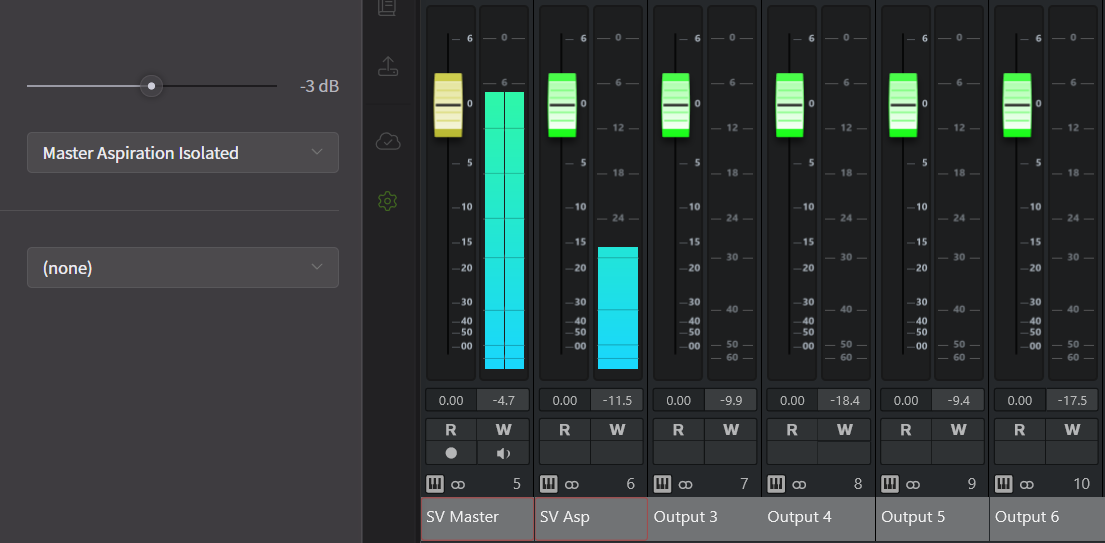Click the Output 4 volume fader
1105x543 pixels.
(x=789, y=105)
